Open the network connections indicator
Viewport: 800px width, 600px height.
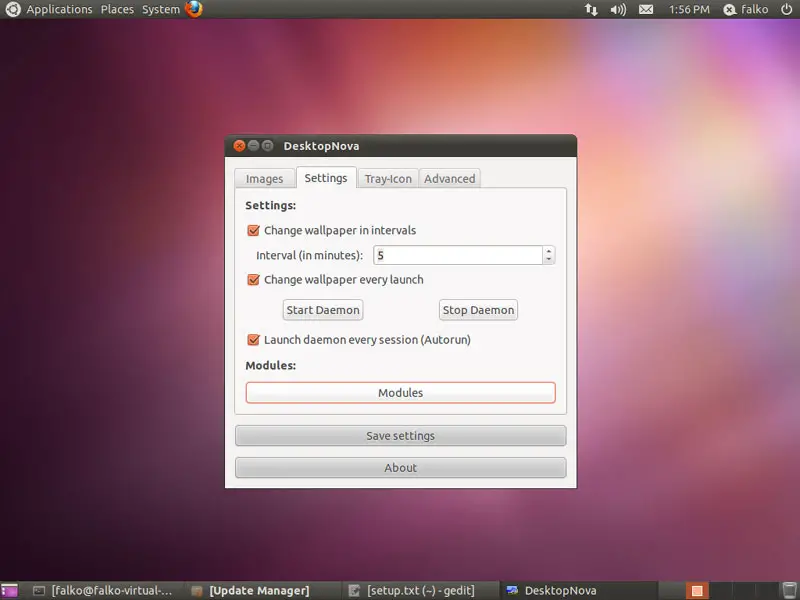[591, 9]
